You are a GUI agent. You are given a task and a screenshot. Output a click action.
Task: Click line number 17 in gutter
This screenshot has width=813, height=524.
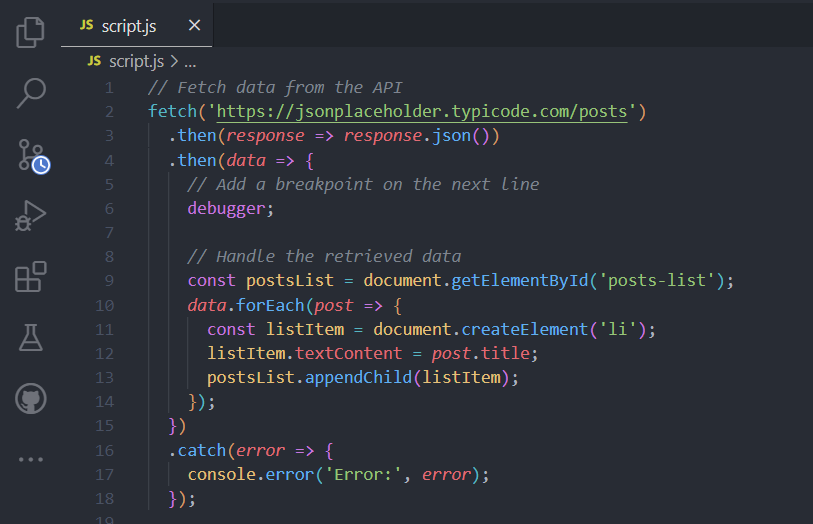click(x=104, y=475)
